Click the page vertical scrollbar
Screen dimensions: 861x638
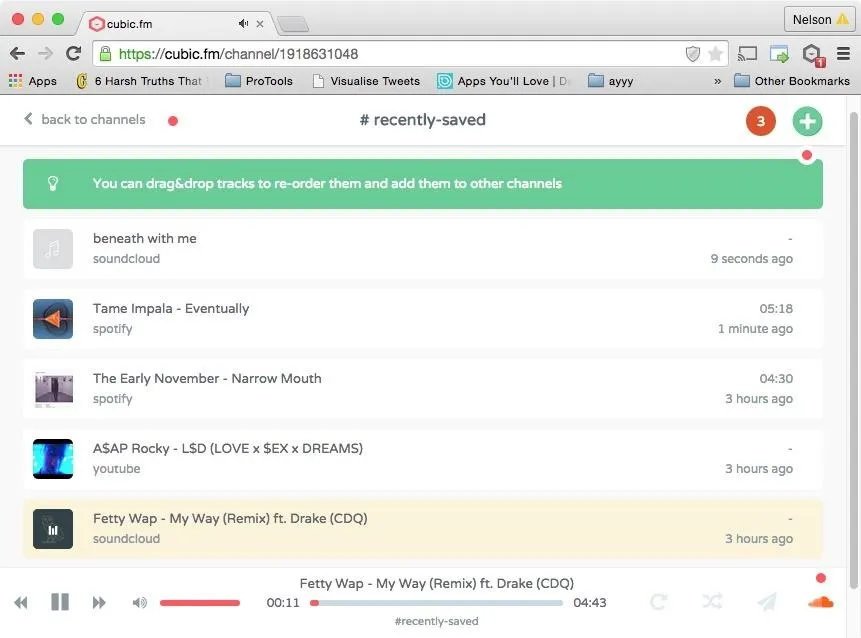point(853,350)
